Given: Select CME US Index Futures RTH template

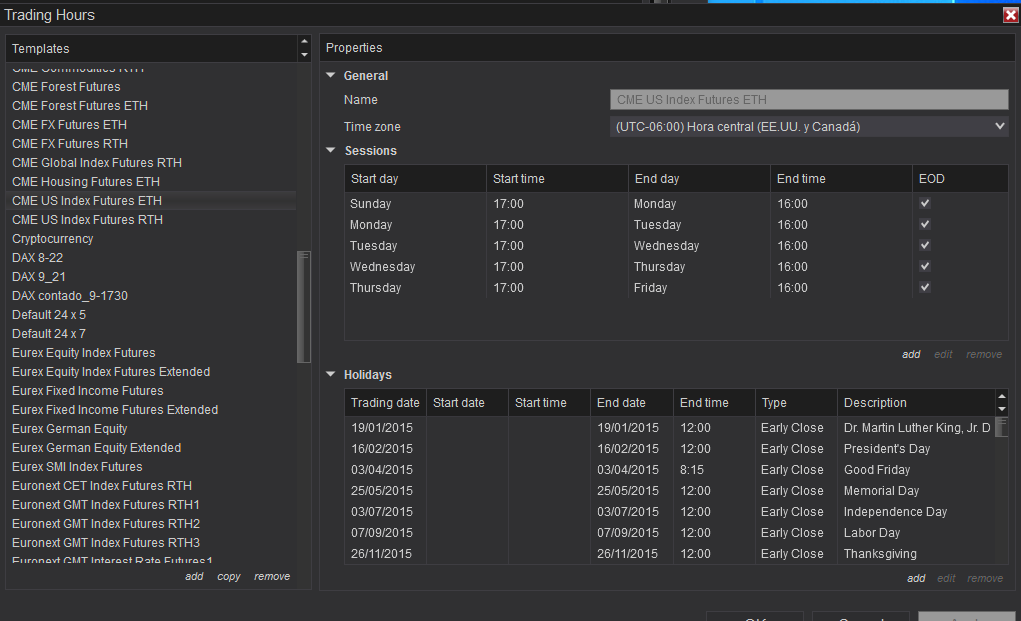Looking at the screenshot, I should coord(87,220).
